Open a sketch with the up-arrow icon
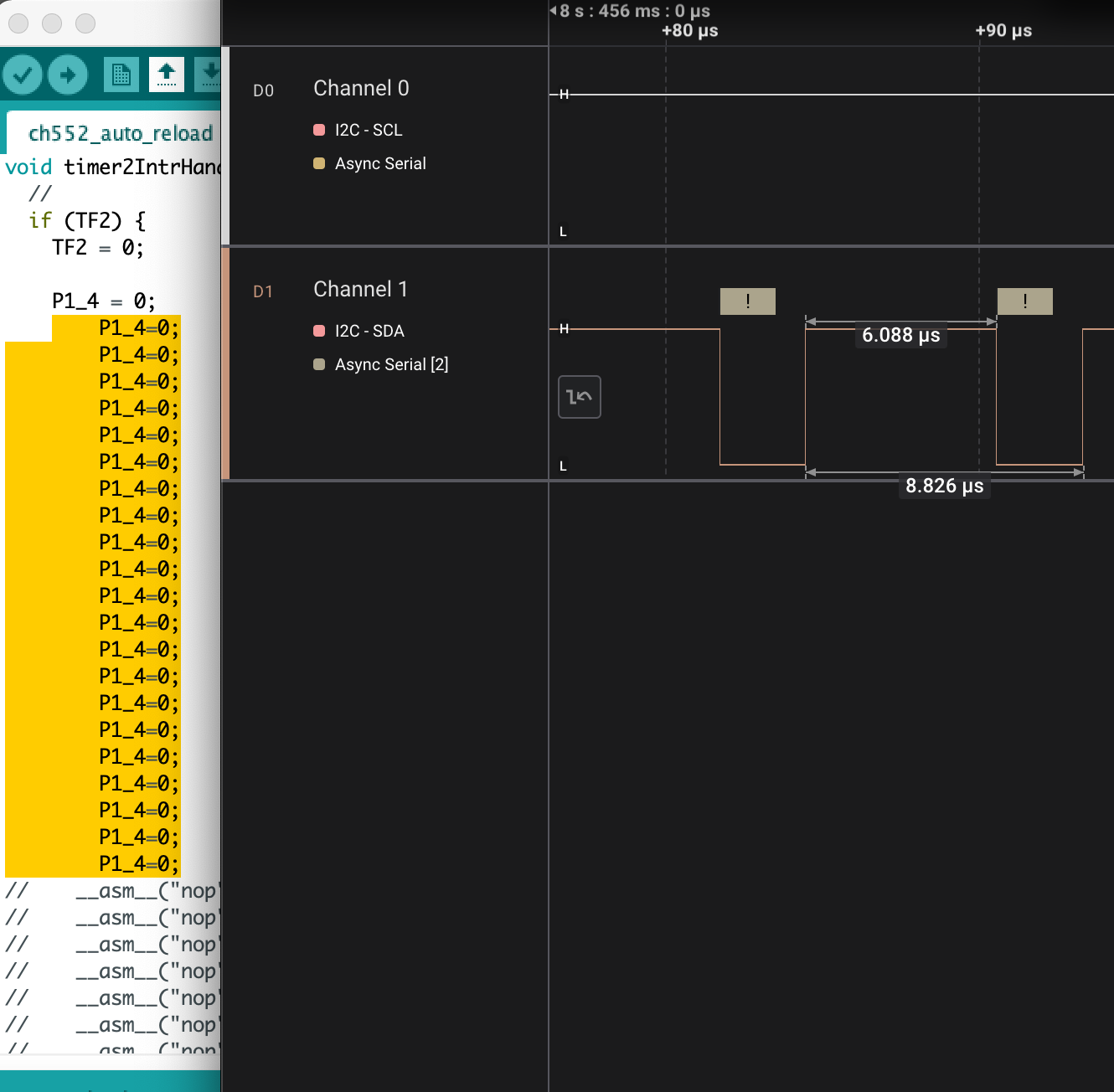Viewport: 1114px width, 1092px height. 167,75
